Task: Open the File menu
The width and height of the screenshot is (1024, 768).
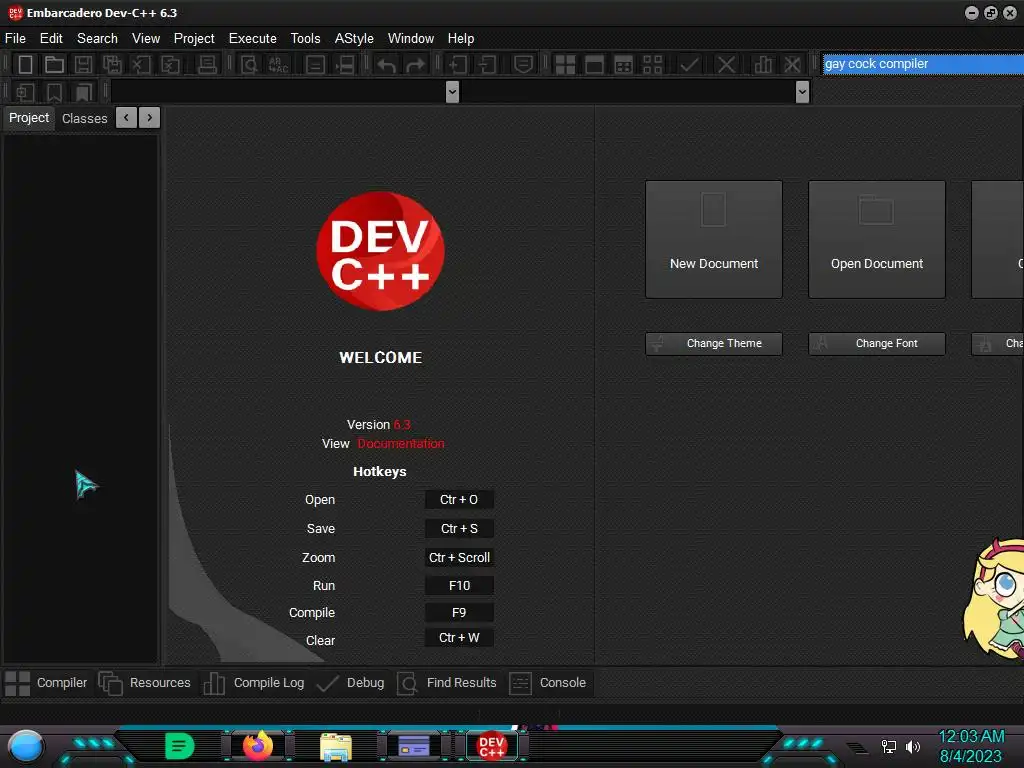Action: pyautogui.click(x=15, y=39)
